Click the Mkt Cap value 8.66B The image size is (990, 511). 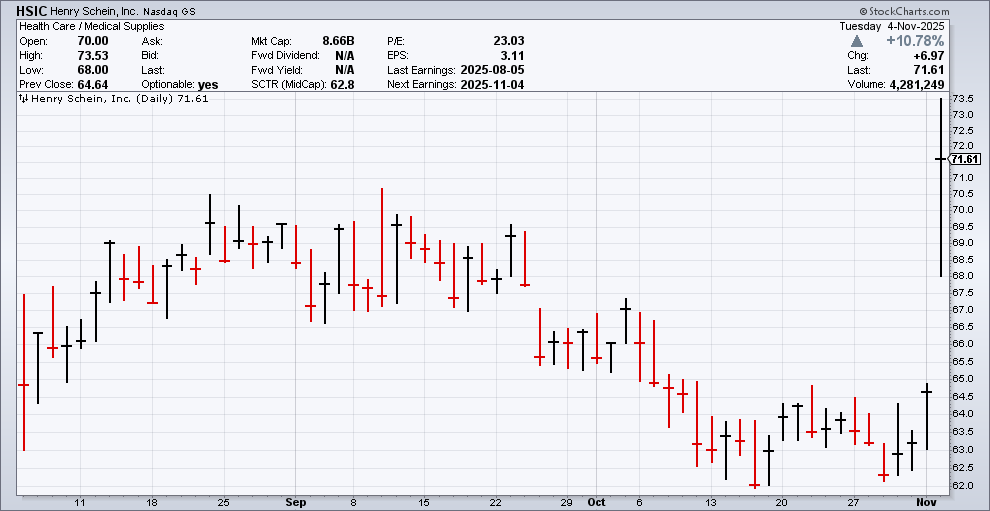(338, 41)
